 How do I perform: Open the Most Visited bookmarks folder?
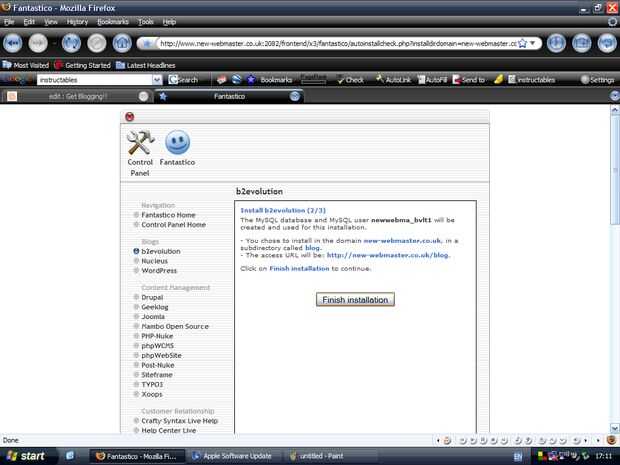pyautogui.click(x=26, y=65)
